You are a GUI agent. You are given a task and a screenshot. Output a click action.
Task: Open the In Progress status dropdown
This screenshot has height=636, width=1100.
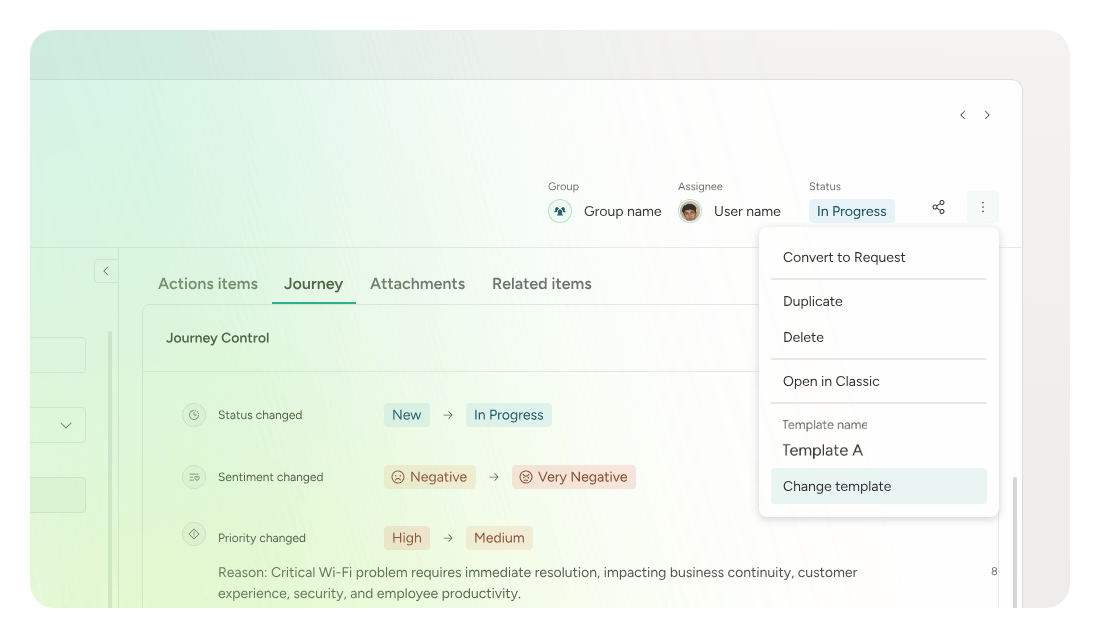pyautogui.click(x=851, y=211)
